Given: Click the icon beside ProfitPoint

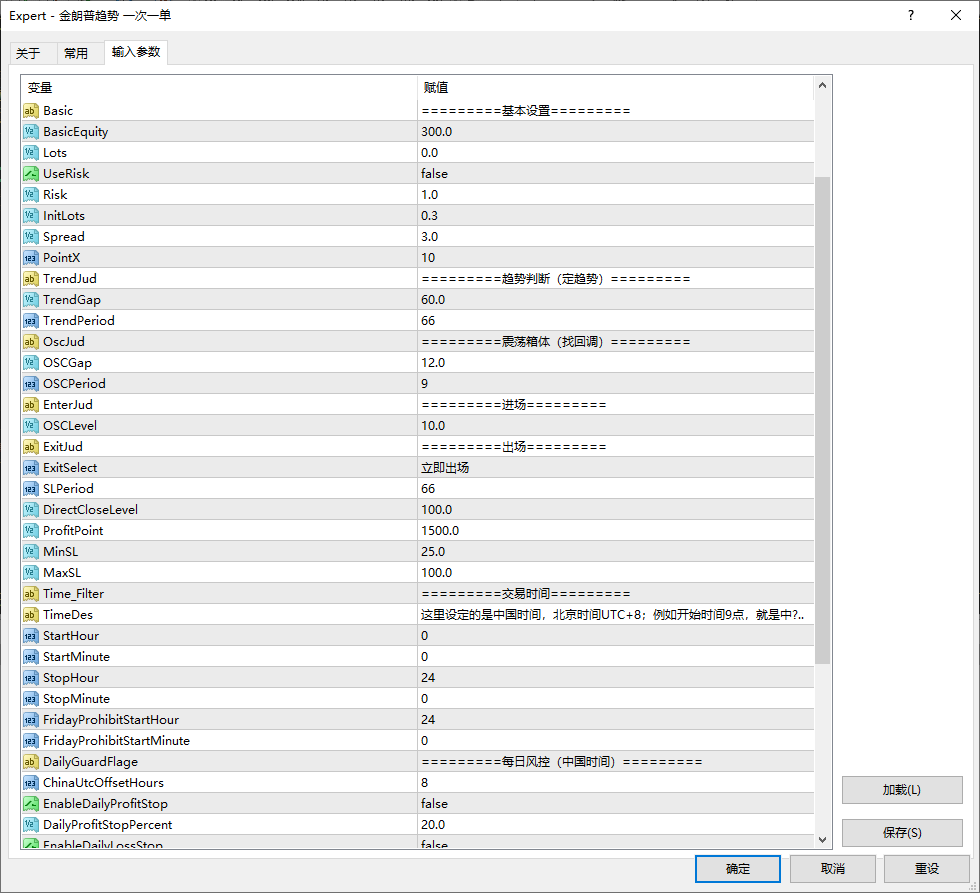Looking at the screenshot, I should pos(31,531).
